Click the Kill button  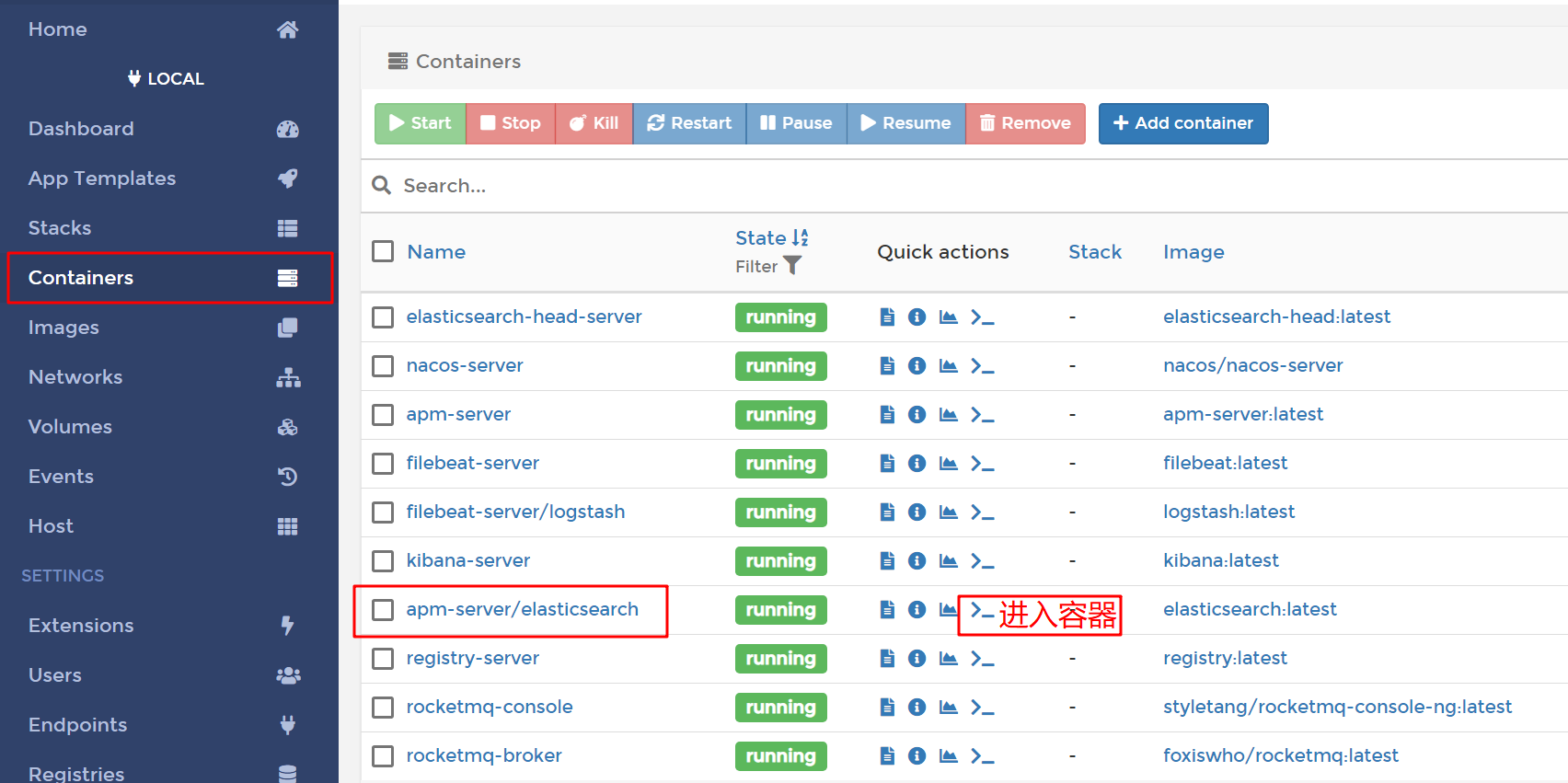point(594,123)
